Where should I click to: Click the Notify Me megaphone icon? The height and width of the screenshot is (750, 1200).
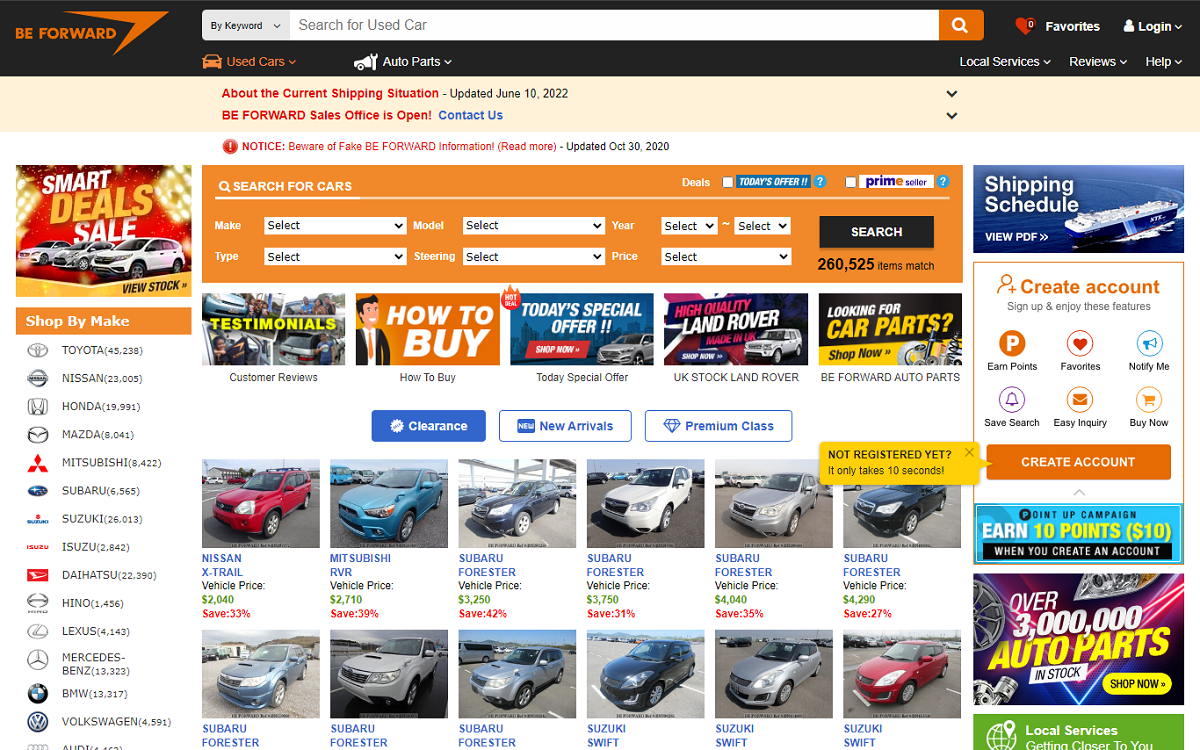[x=1149, y=344]
